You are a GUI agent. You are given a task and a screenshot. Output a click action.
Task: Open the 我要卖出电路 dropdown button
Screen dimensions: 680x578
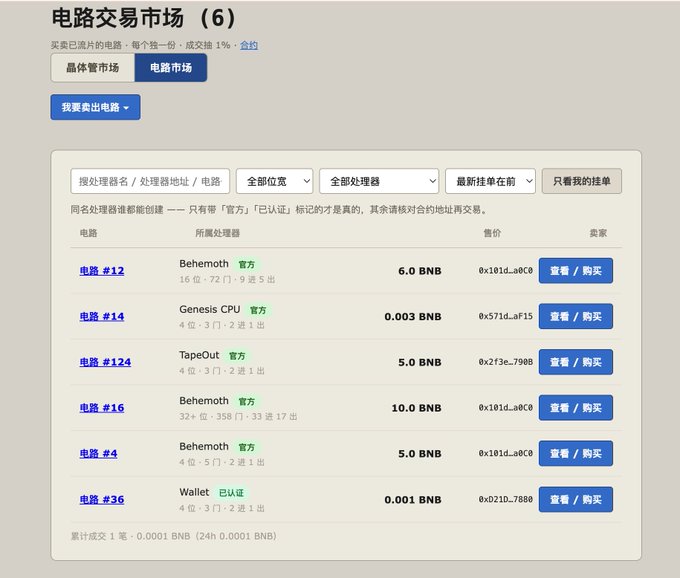[95, 107]
